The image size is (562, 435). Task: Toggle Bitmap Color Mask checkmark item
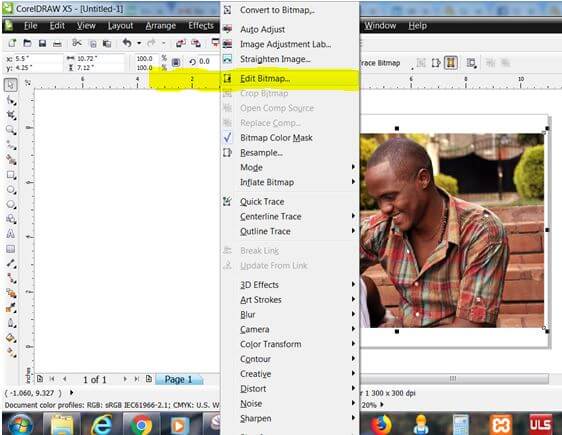point(290,138)
